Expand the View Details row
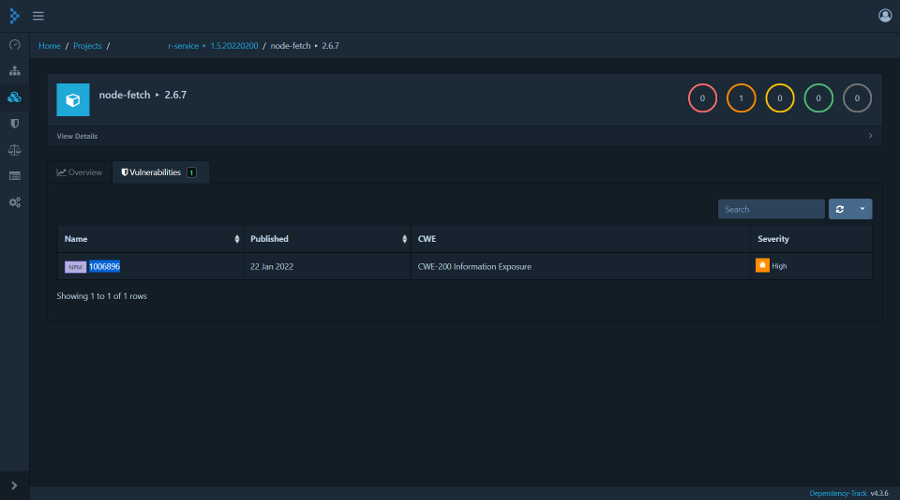 (x=465, y=136)
